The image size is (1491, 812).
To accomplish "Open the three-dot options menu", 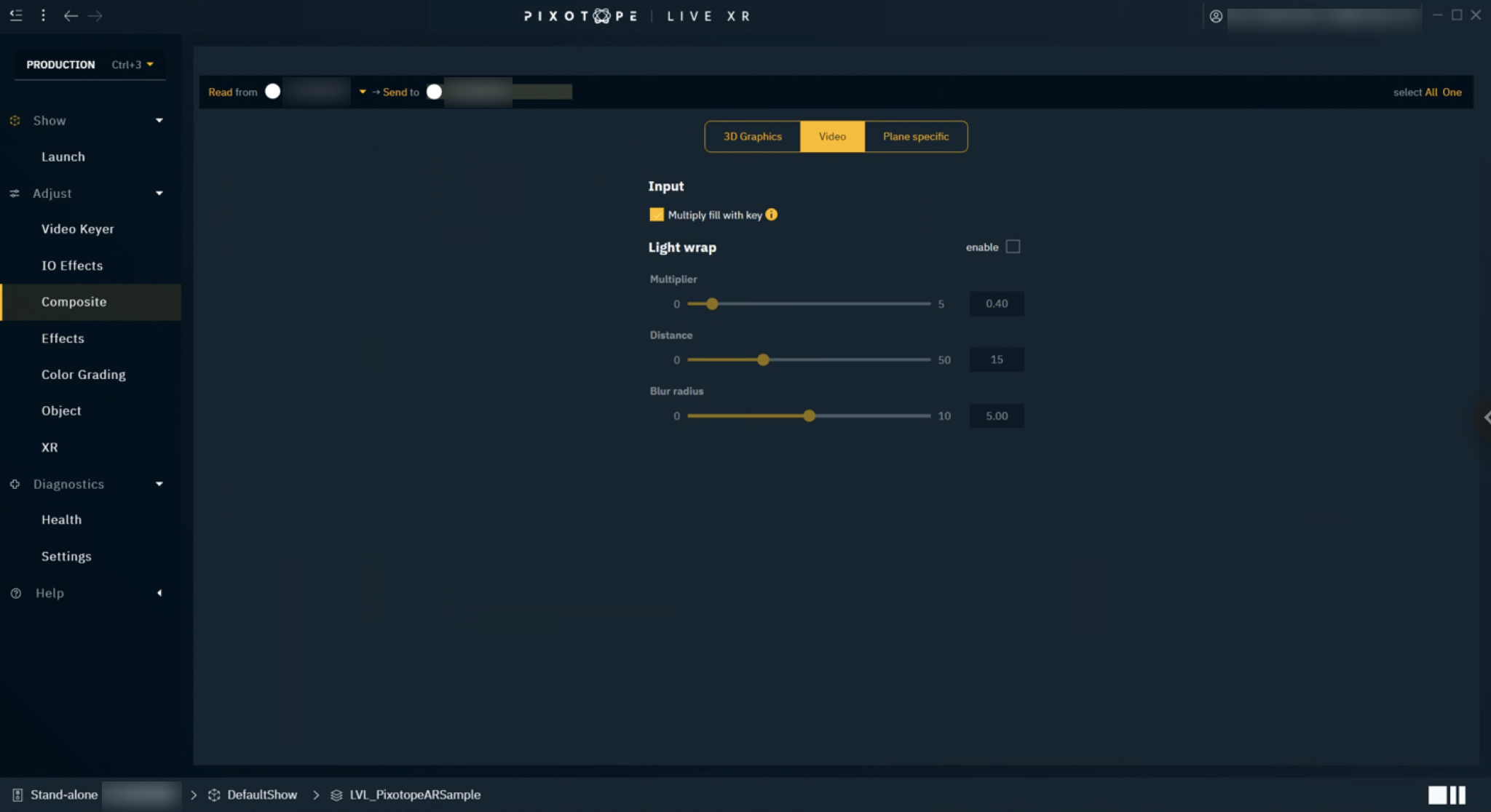I will pos(44,15).
